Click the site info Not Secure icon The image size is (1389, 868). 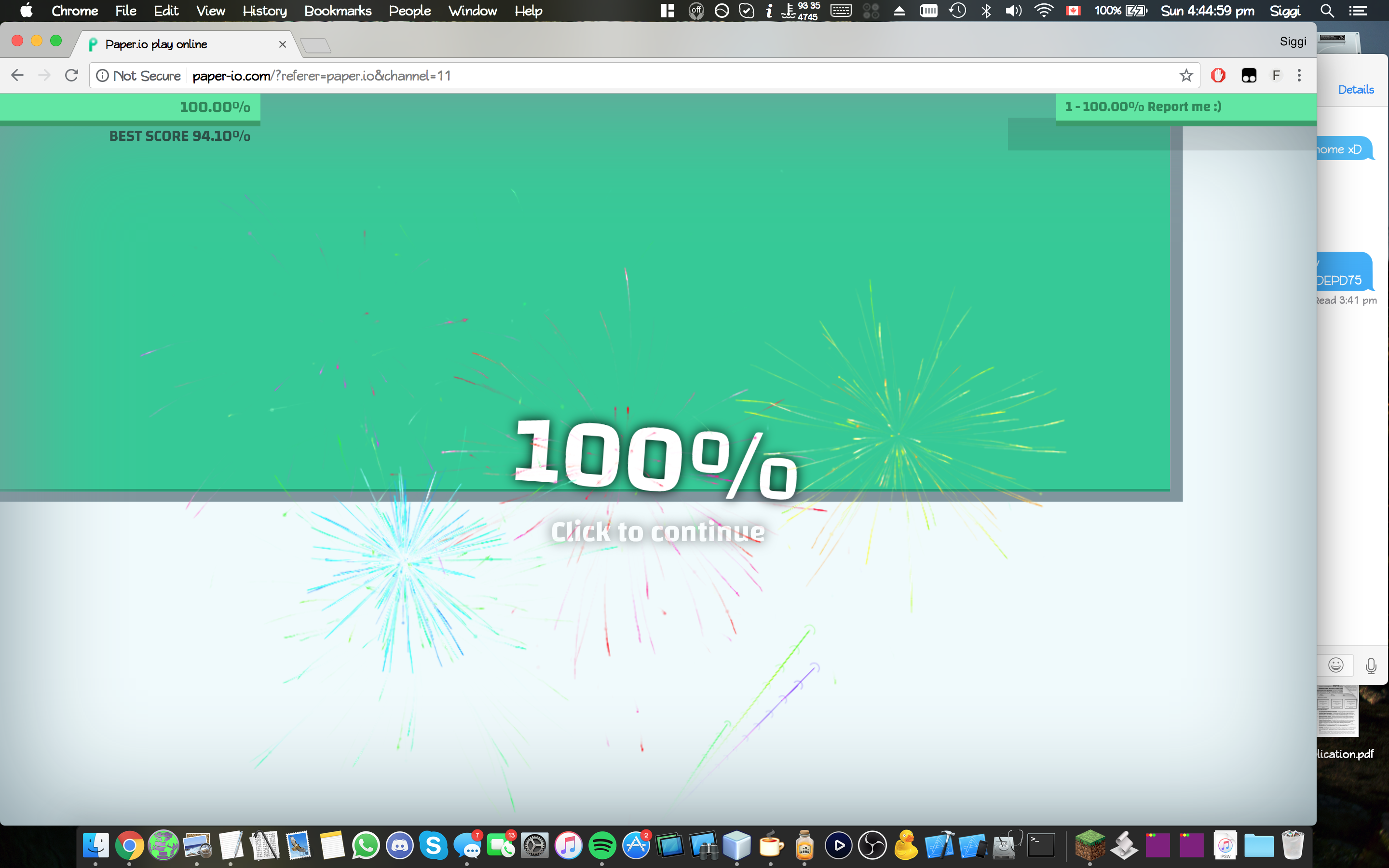[103, 76]
